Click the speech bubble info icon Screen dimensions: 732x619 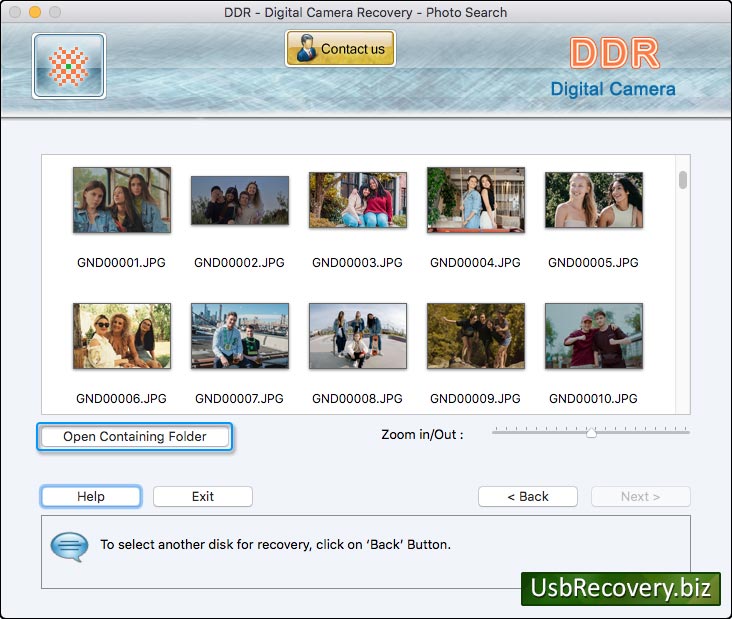69,546
